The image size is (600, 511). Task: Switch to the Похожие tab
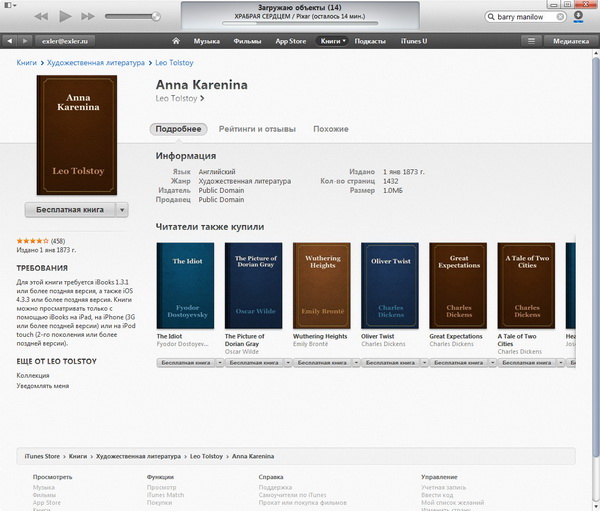[x=331, y=129]
